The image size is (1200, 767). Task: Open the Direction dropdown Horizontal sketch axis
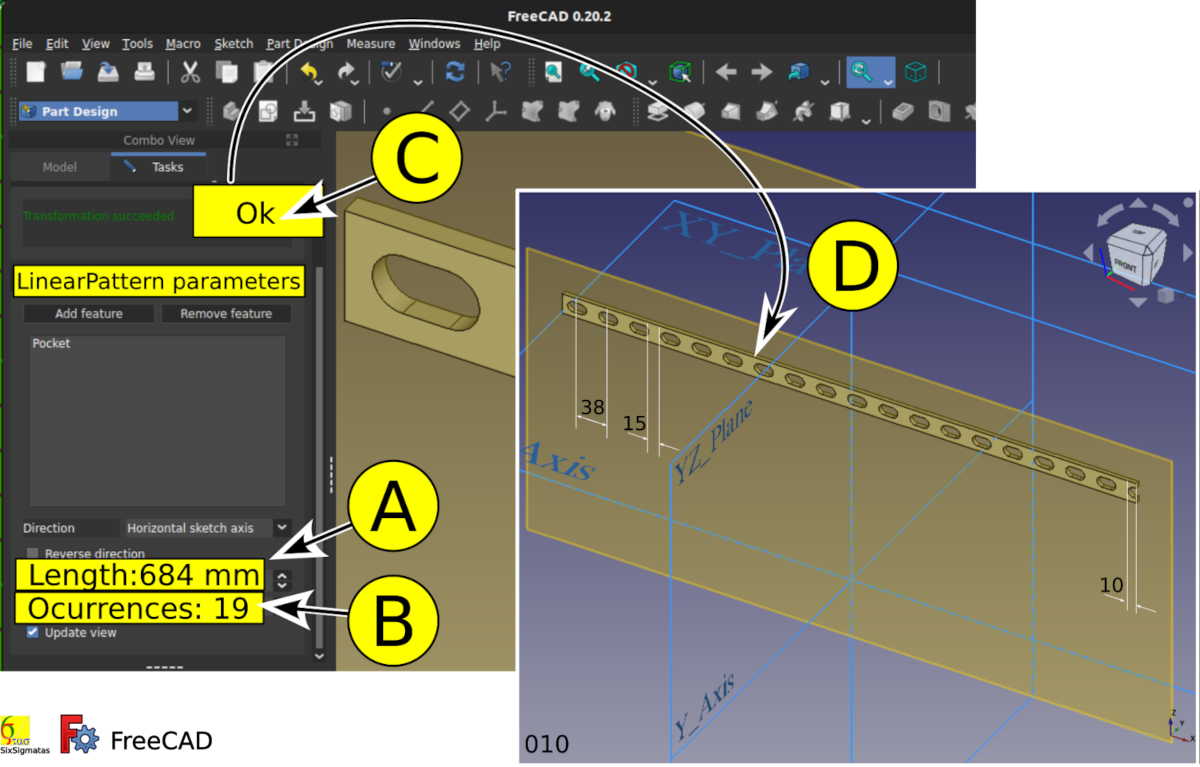(x=208, y=527)
